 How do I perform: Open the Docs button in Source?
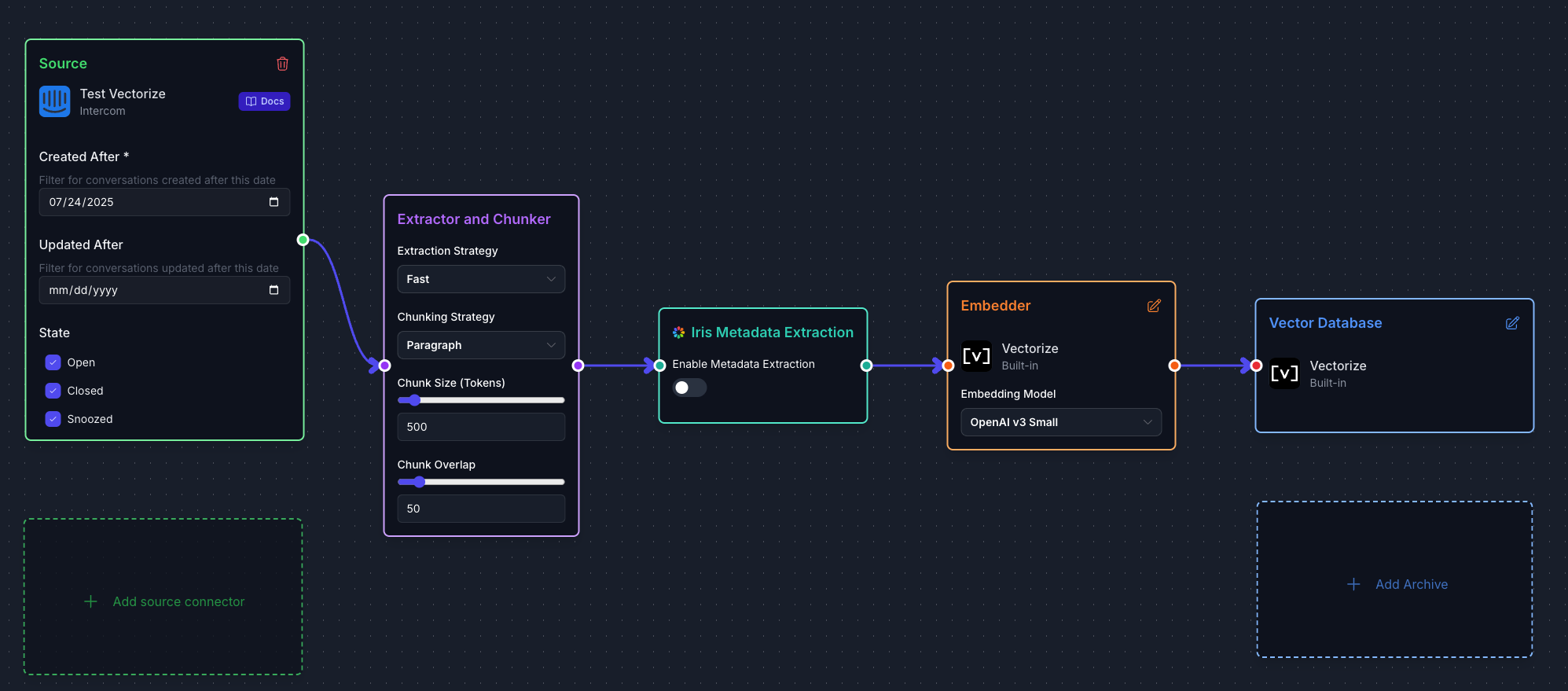(264, 101)
